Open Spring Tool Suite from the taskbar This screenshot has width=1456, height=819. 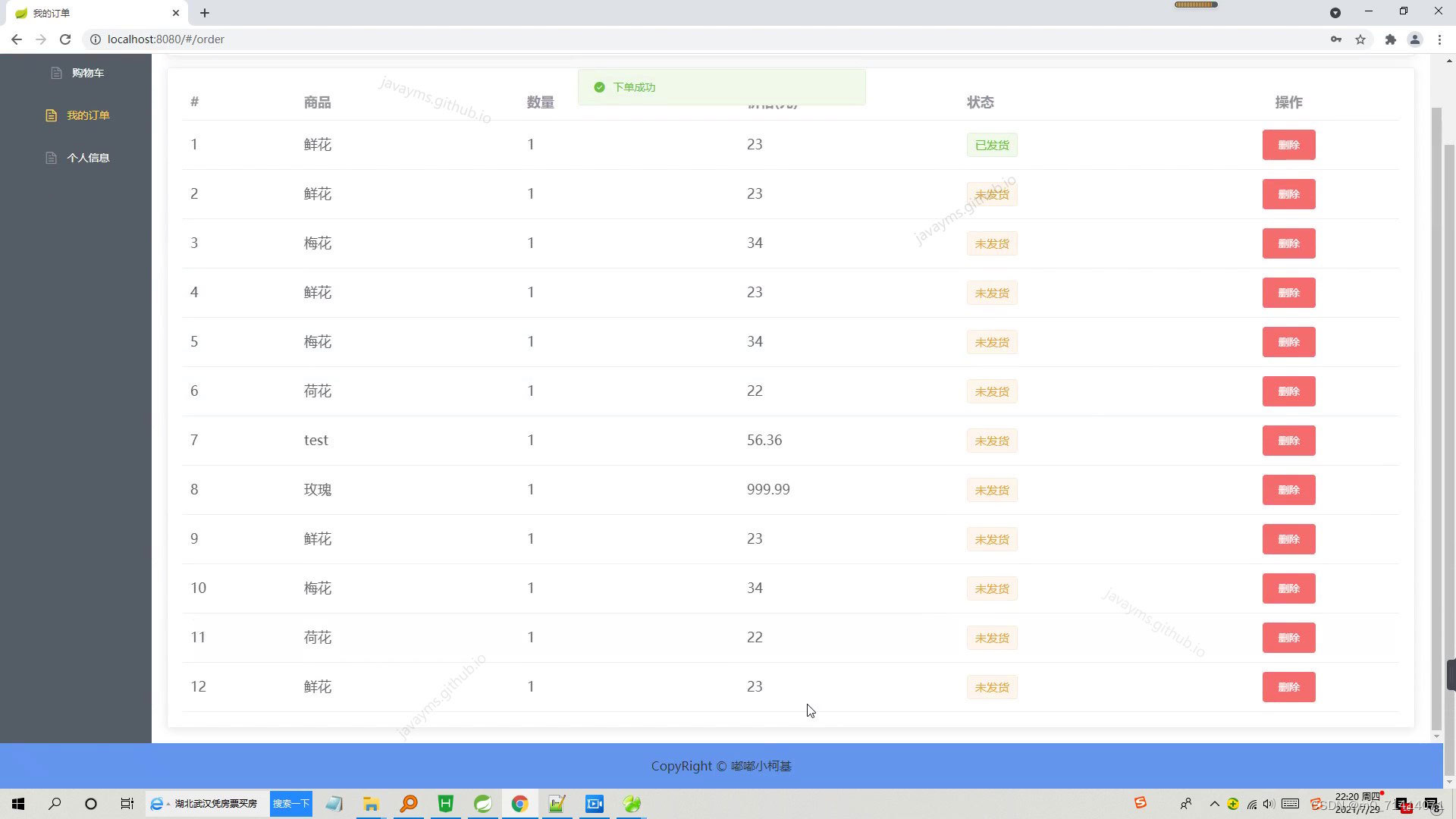pos(483,804)
